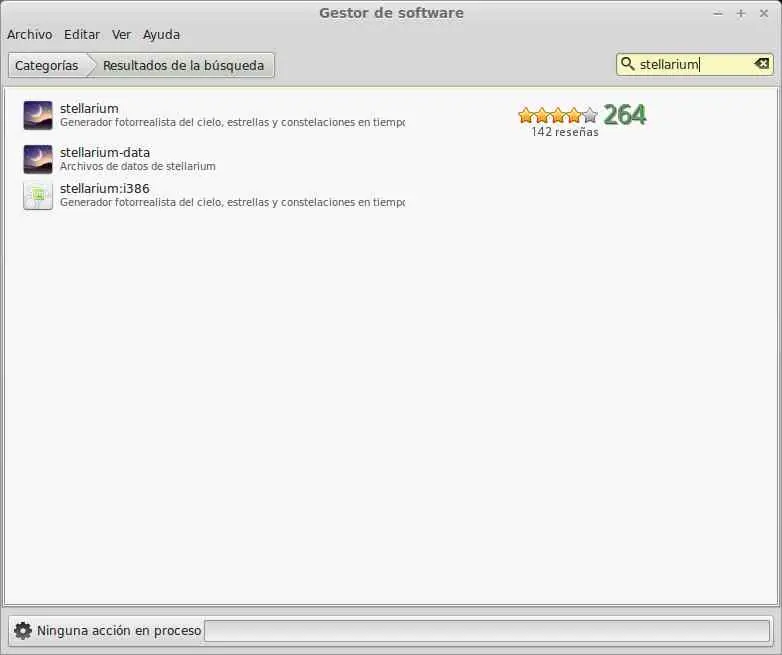Screen dimensions: 782x655
Task: Click into the search box containing stellarium
Action: tap(695, 64)
